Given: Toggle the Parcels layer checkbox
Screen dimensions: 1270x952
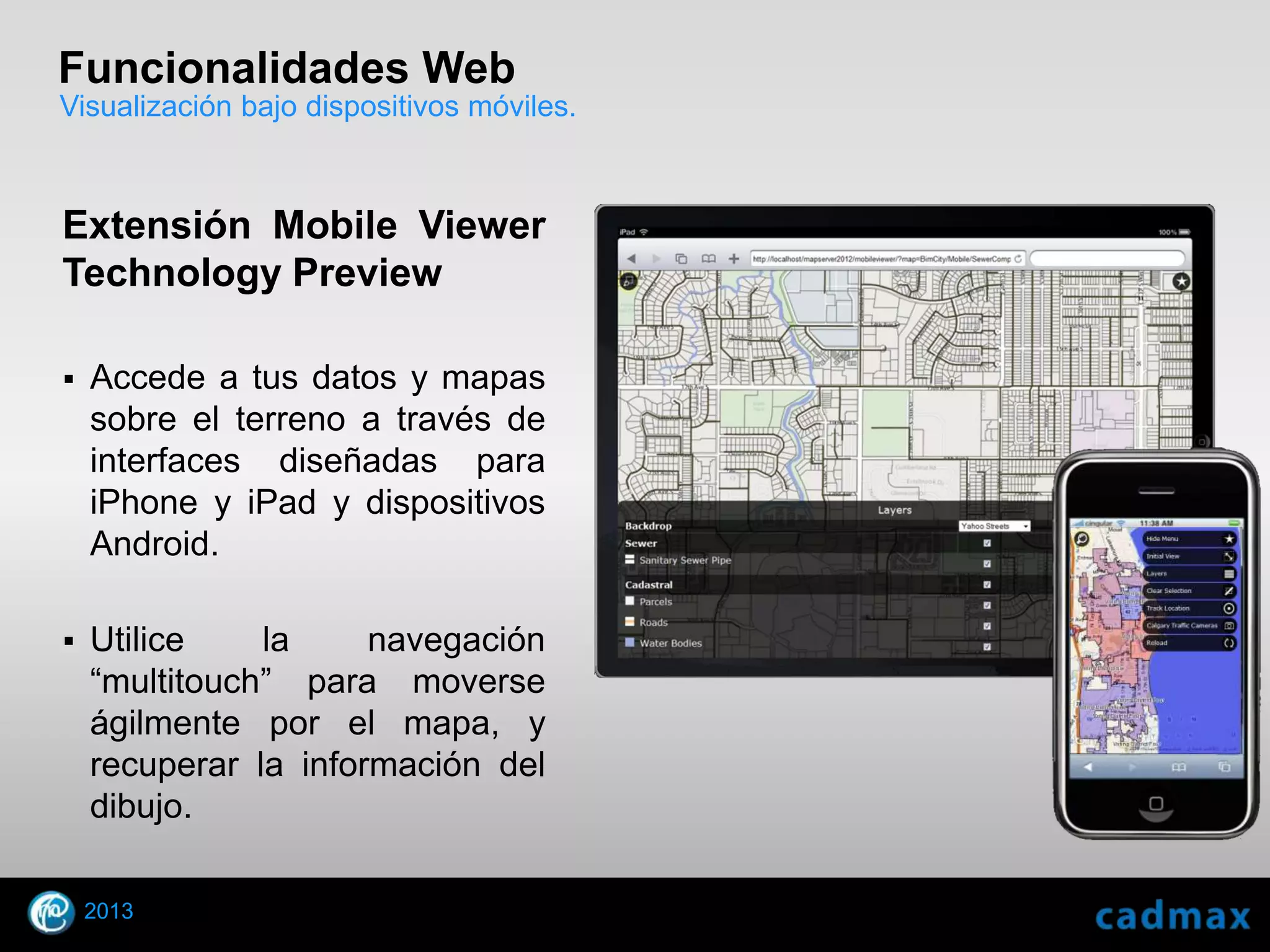Looking at the screenshot, I should click(987, 606).
